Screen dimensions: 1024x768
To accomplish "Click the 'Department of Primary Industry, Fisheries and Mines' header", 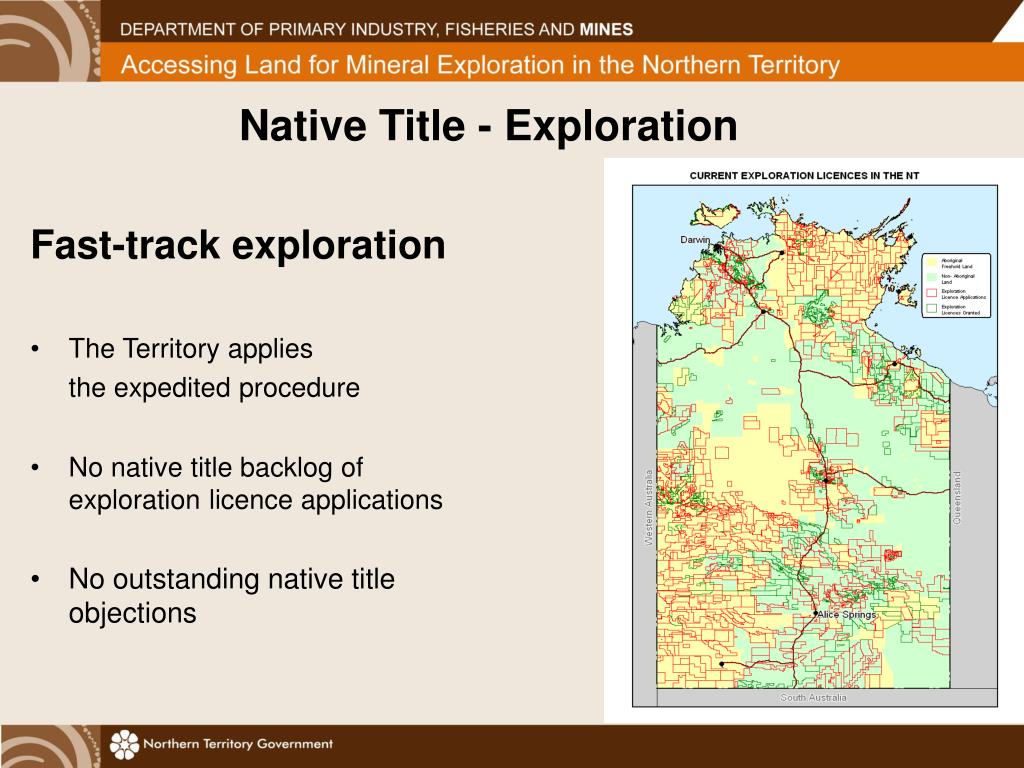I will [376, 29].
